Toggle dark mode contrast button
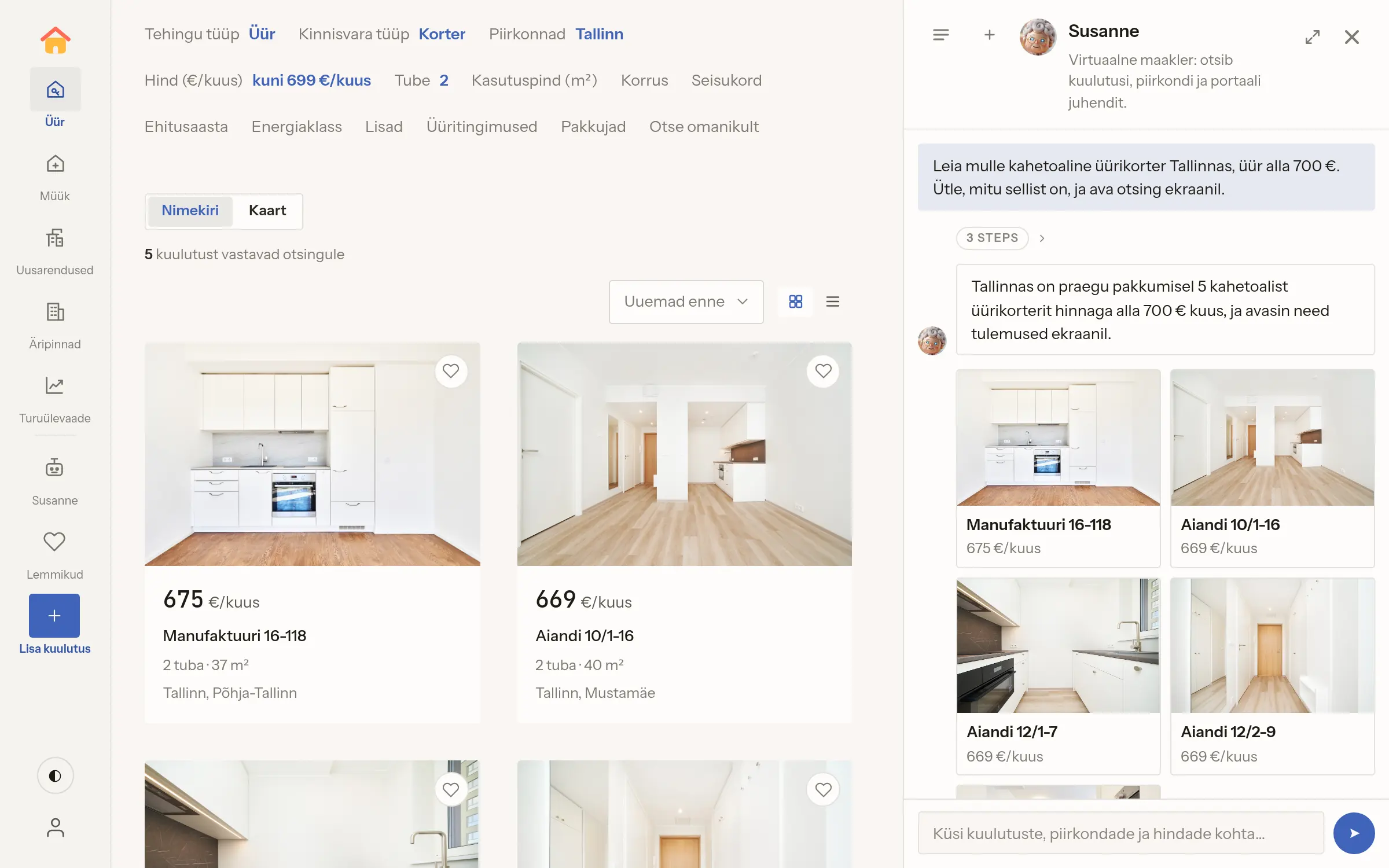The image size is (1389, 868). tap(55, 775)
